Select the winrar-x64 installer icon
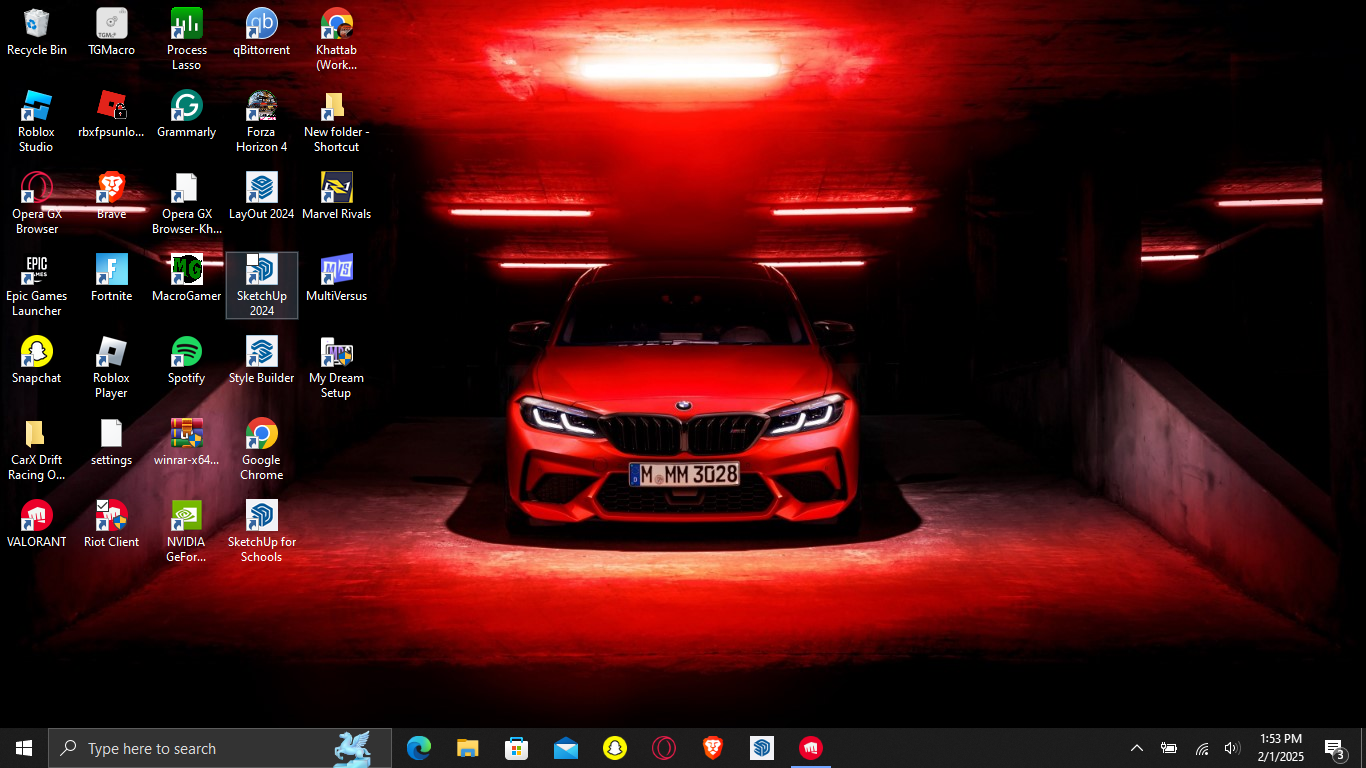 coord(186,442)
